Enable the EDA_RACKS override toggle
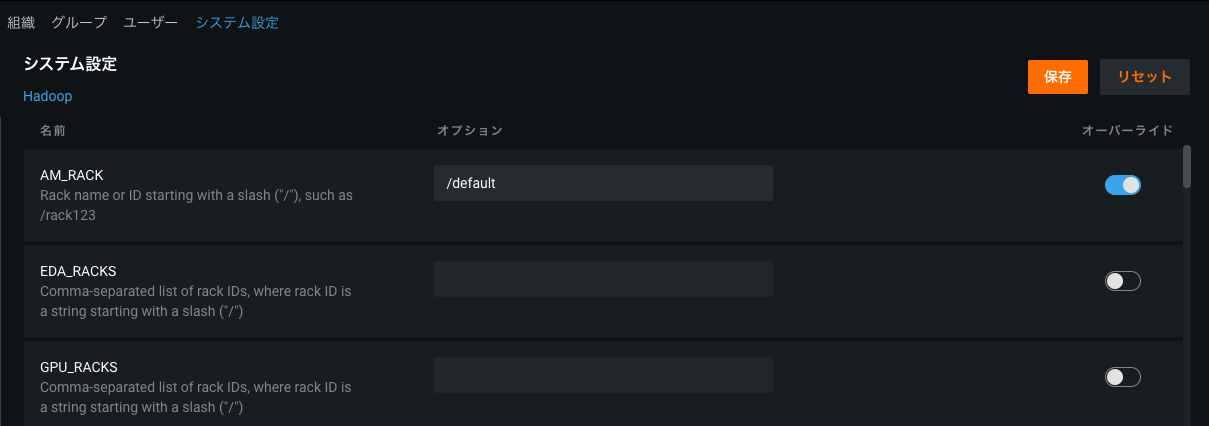1209x426 pixels. pos(1122,281)
